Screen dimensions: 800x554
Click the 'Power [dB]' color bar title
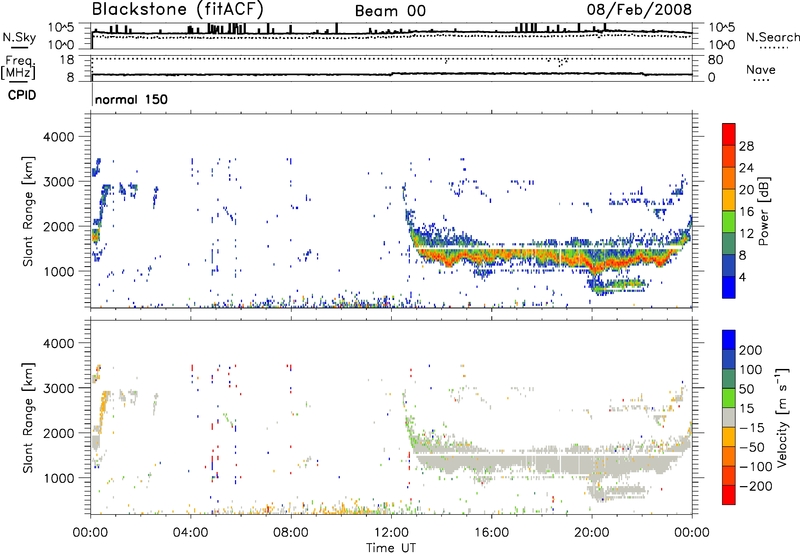[x=763, y=211]
